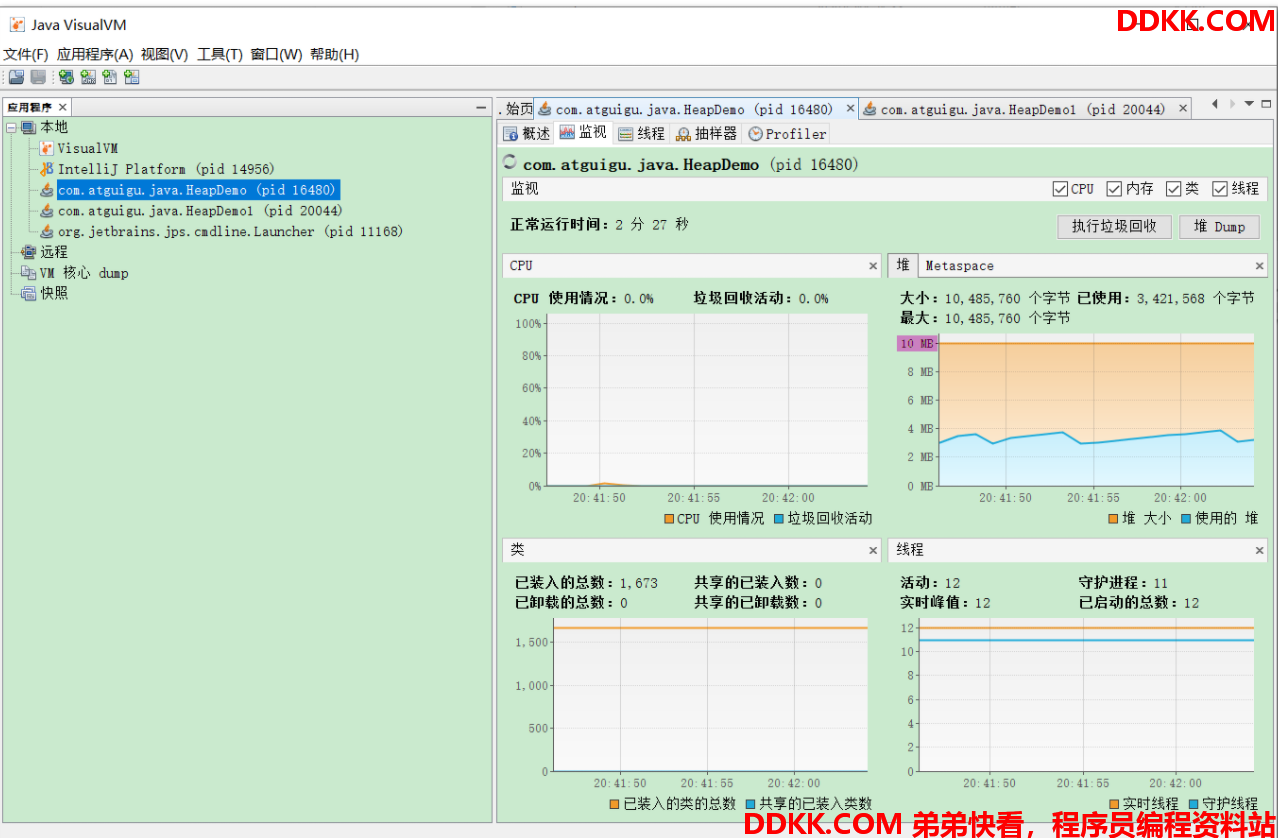Close the CPU chart panel
This screenshot has width=1278, height=838.
point(873,266)
